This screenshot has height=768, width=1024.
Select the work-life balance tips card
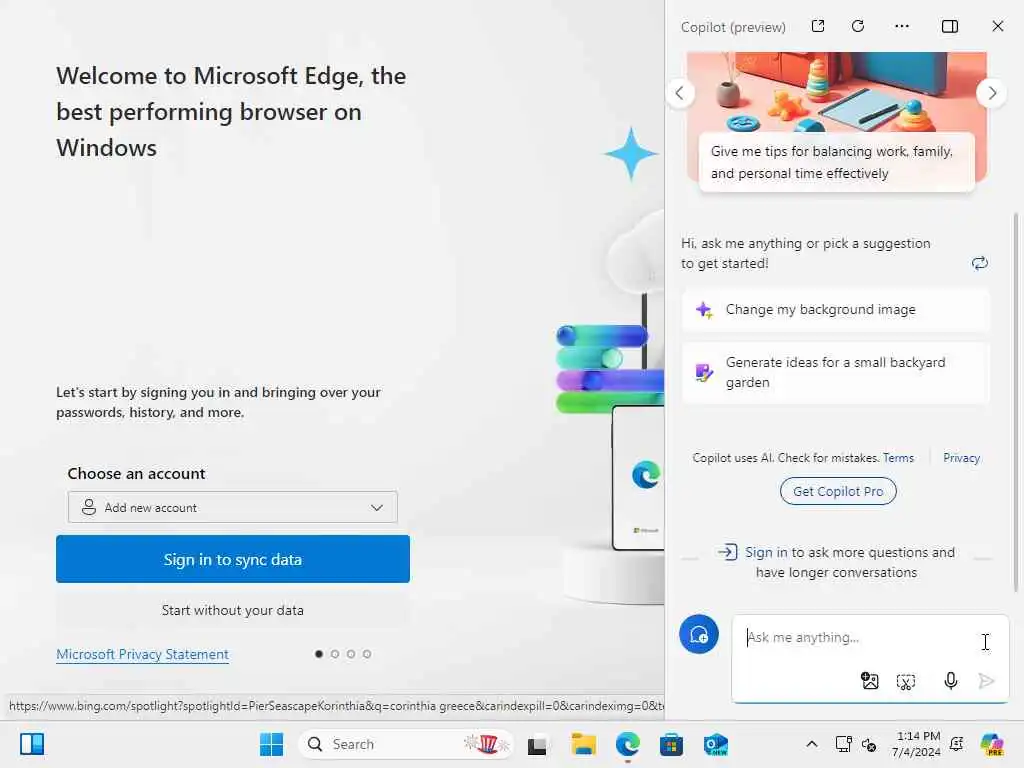[x=836, y=162]
